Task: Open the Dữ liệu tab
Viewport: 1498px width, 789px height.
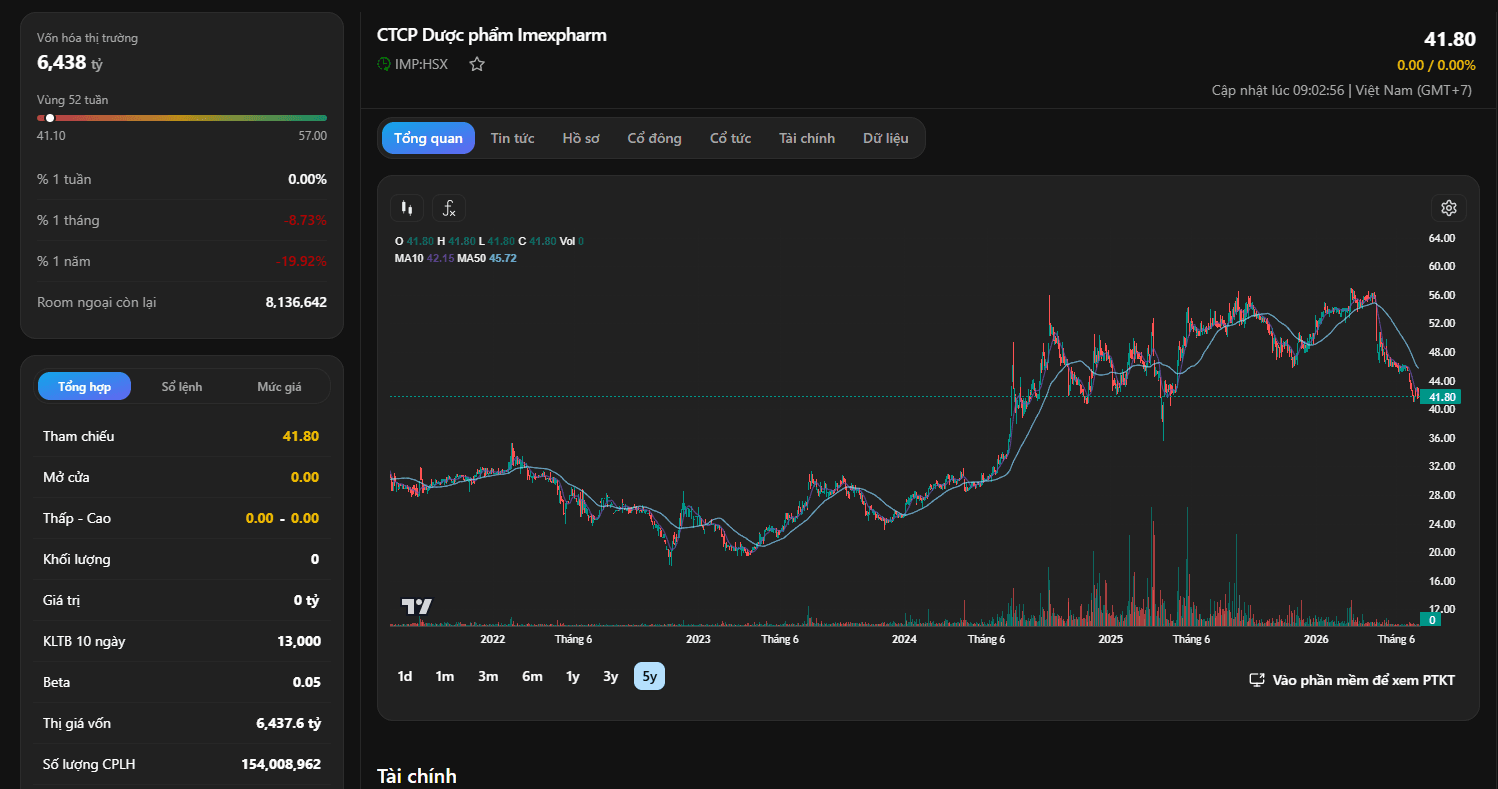Action: coord(886,138)
